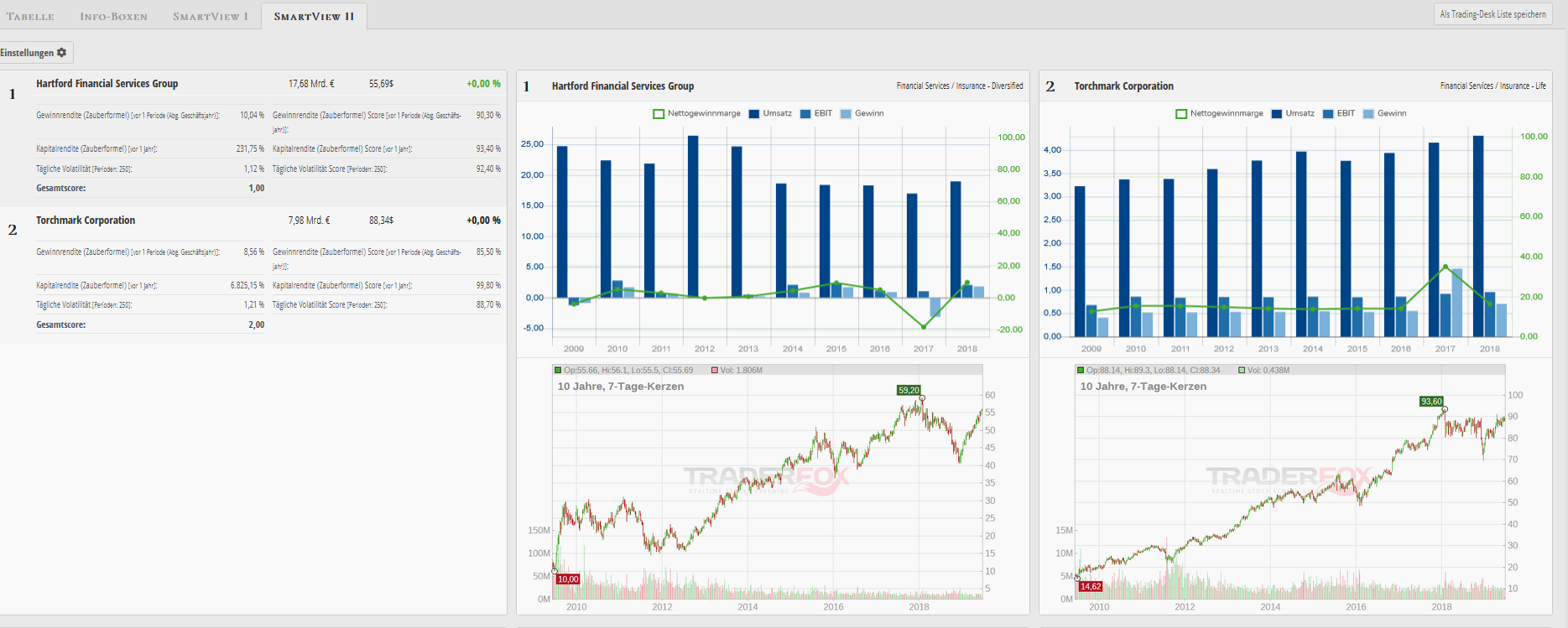This screenshot has width=1568, height=628.
Task: Open Hartford Financial Services Group in list
Action: (x=107, y=84)
